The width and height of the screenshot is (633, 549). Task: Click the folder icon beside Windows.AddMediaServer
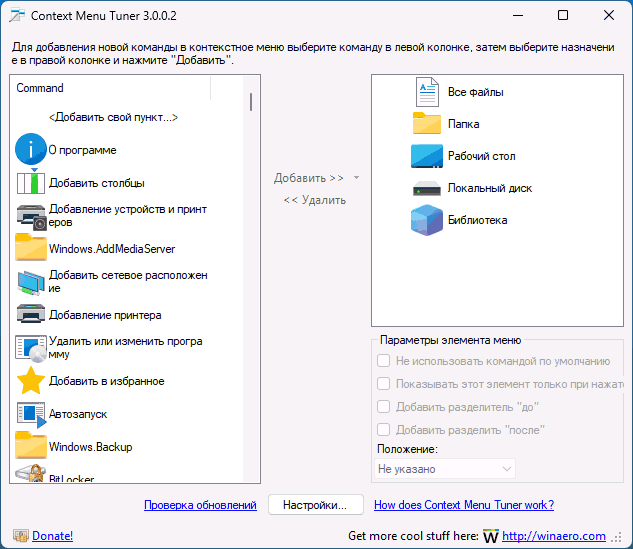(31, 247)
